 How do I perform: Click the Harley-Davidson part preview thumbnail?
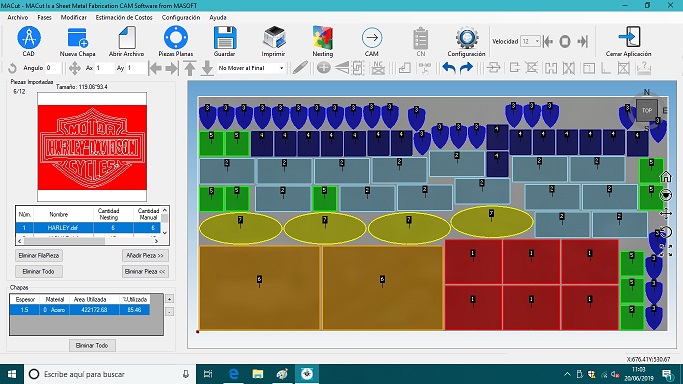pyautogui.click(x=92, y=147)
